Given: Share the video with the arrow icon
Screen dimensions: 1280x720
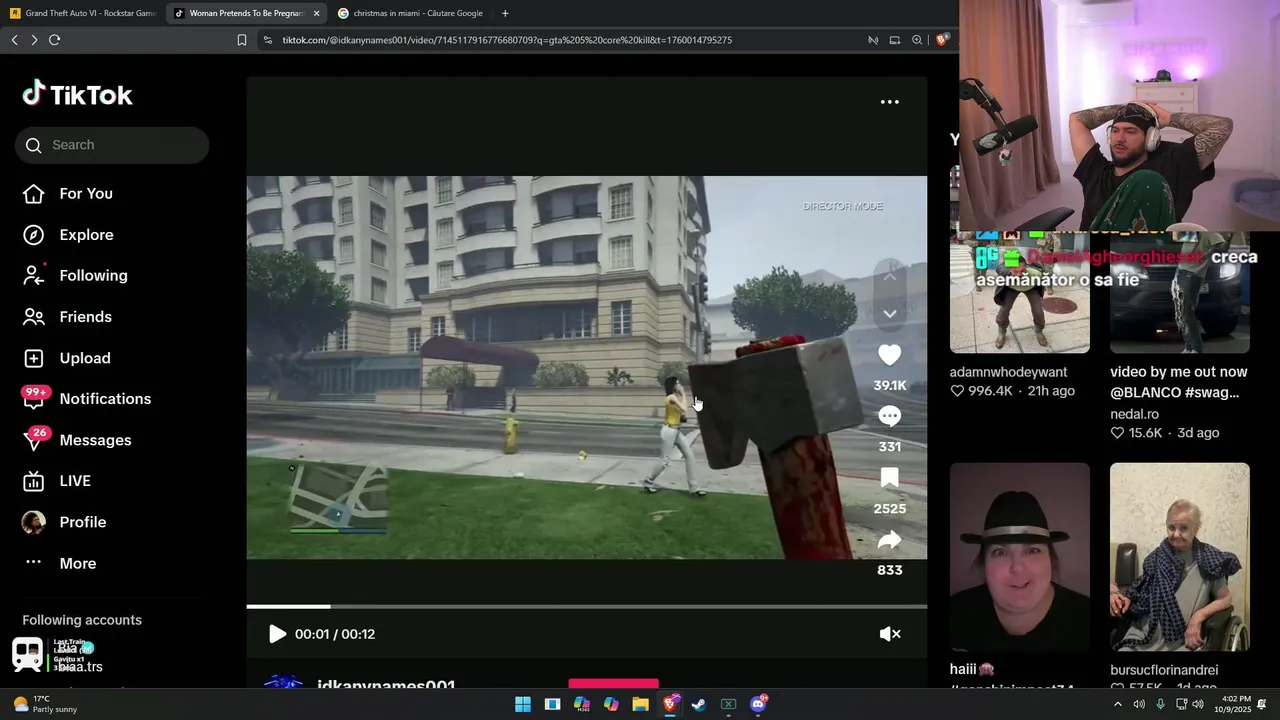Looking at the screenshot, I should click(890, 540).
